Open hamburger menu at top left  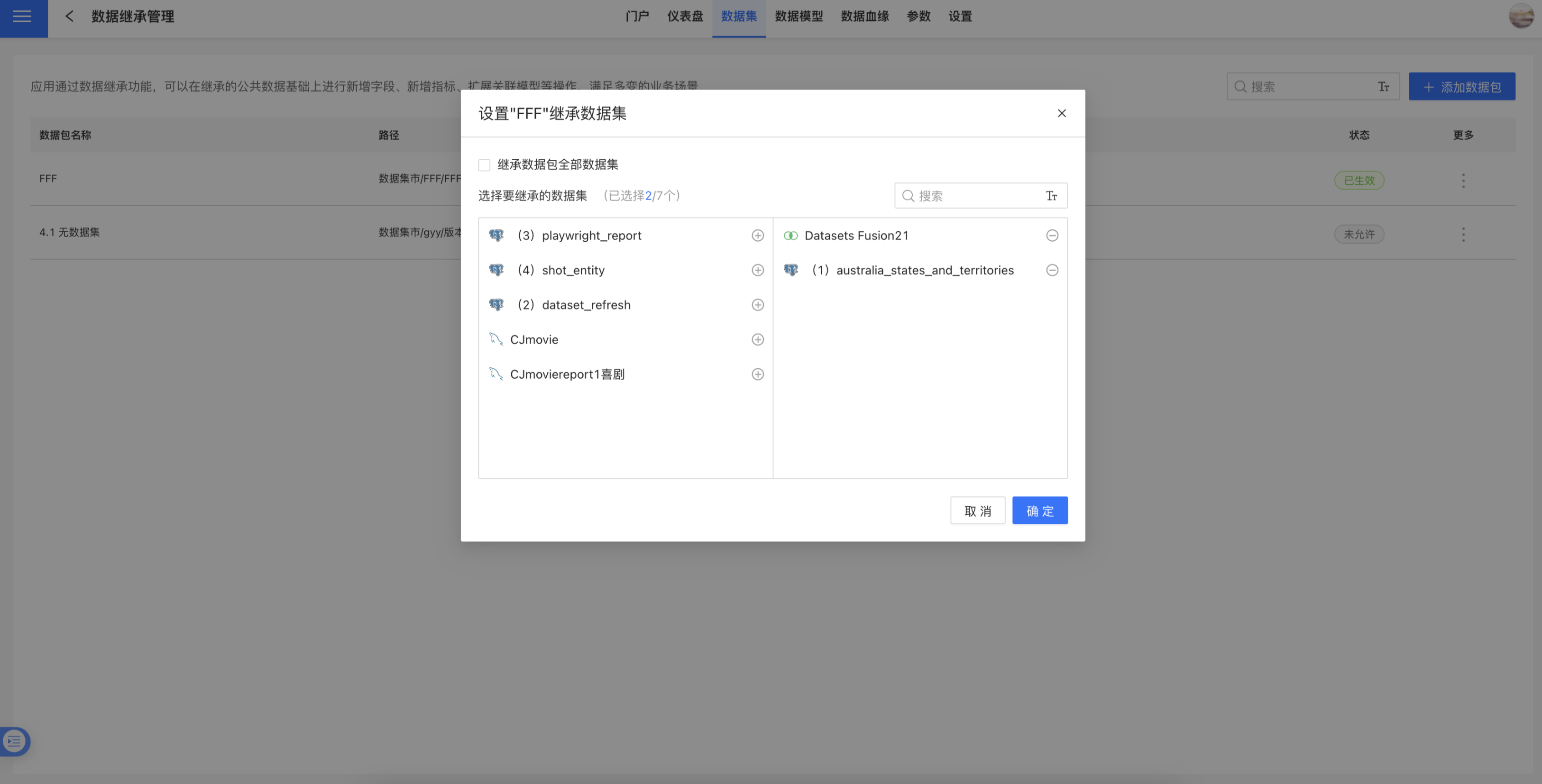pyautogui.click(x=23, y=17)
